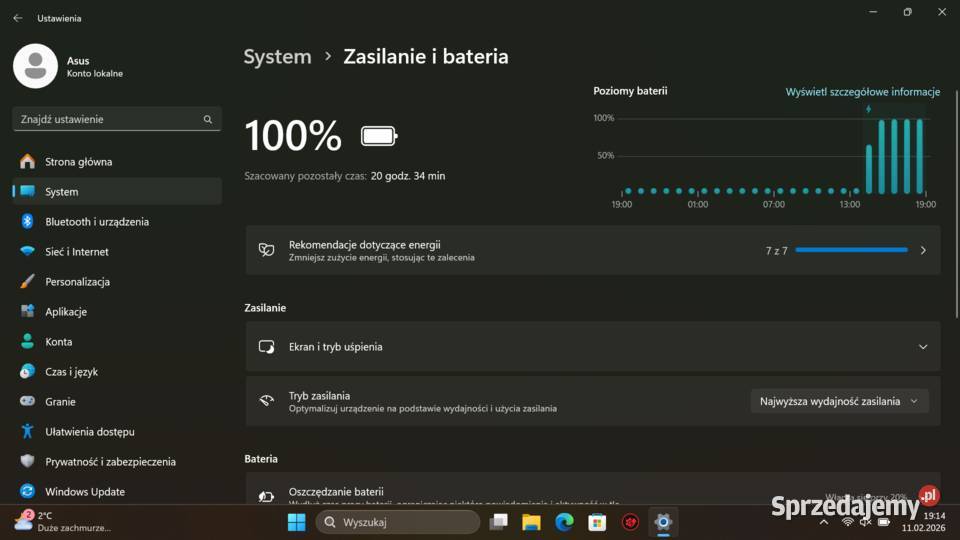Click the Windows Update refresh icon
The width and height of the screenshot is (960, 540).
coord(27,491)
